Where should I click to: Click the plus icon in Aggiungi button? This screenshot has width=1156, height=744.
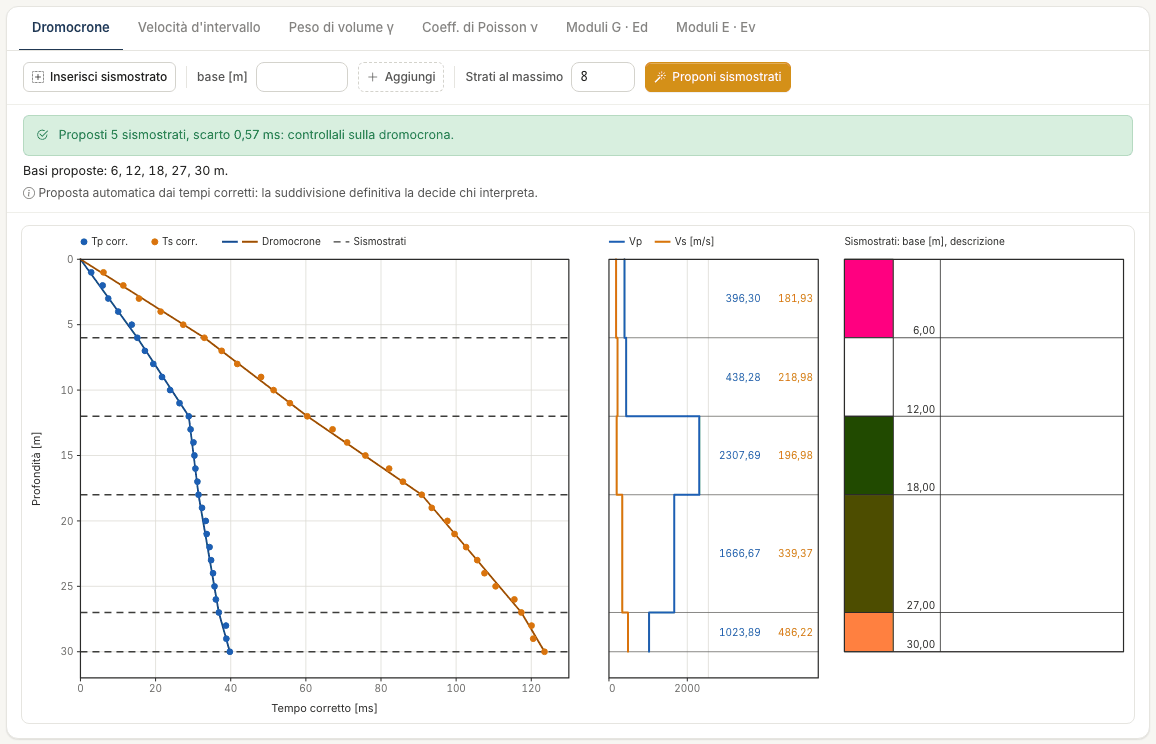tap(372, 77)
